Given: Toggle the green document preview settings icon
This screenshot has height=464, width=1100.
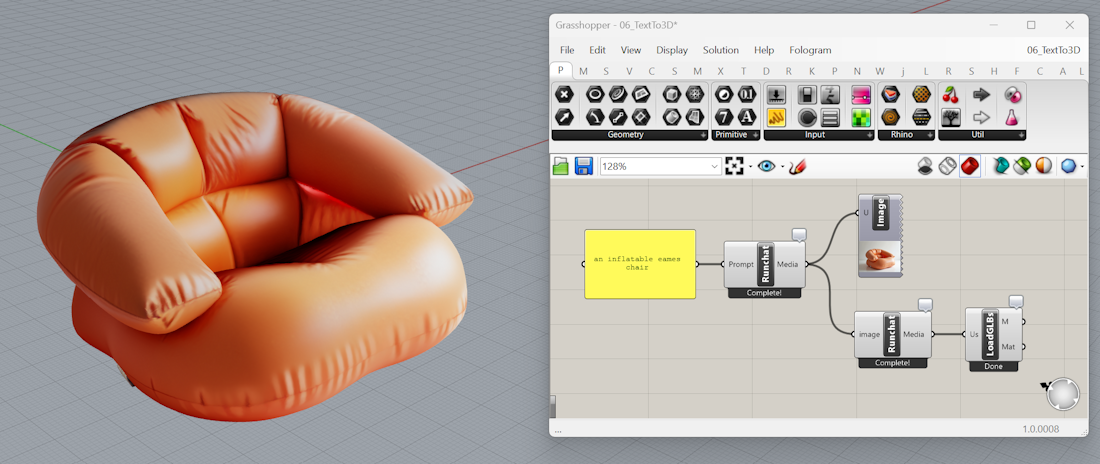Looking at the screenshot, I should [x=1022, y=166].
